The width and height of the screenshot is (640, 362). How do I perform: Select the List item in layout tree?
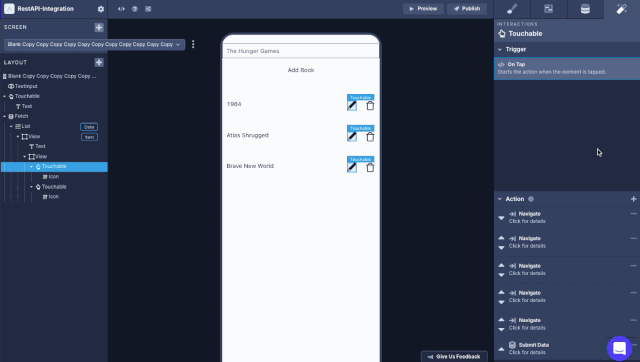[x=26, y=127]
